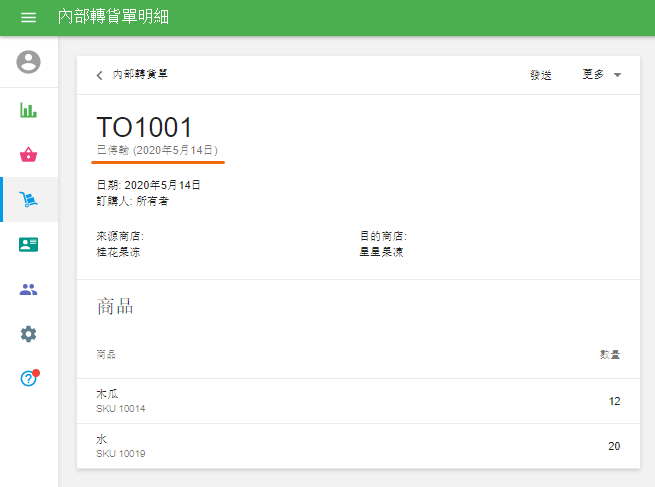Click the TO1001 order number heading
Image resolution: width=655 pixels, height=487 pixels.
(x=144, y=127)
